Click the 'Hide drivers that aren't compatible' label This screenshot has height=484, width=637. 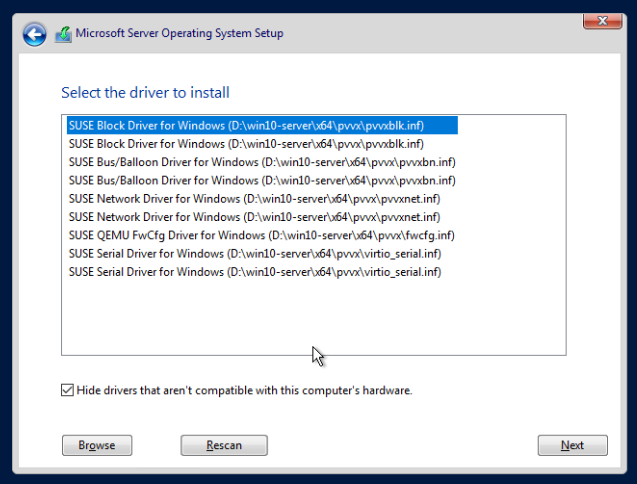244,390
